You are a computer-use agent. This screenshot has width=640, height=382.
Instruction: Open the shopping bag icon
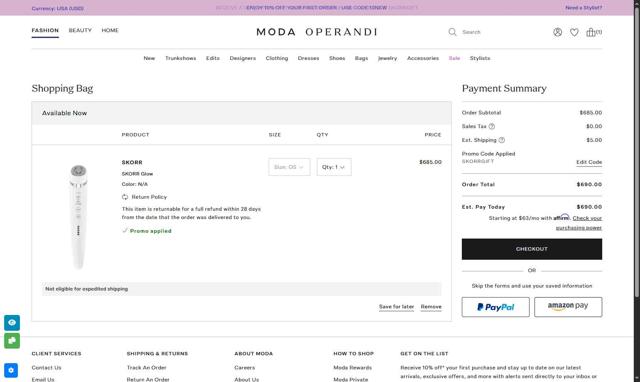[593, 32]
